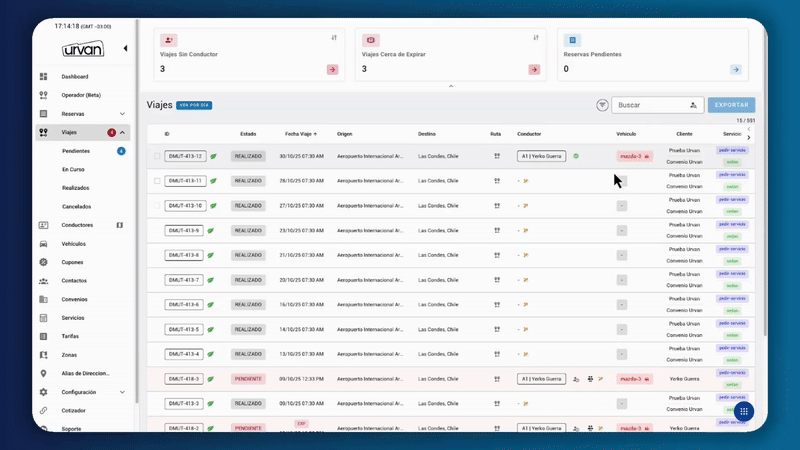Click arrow on Reservas Pendientes card
The image size is (800, 450).
736,70
